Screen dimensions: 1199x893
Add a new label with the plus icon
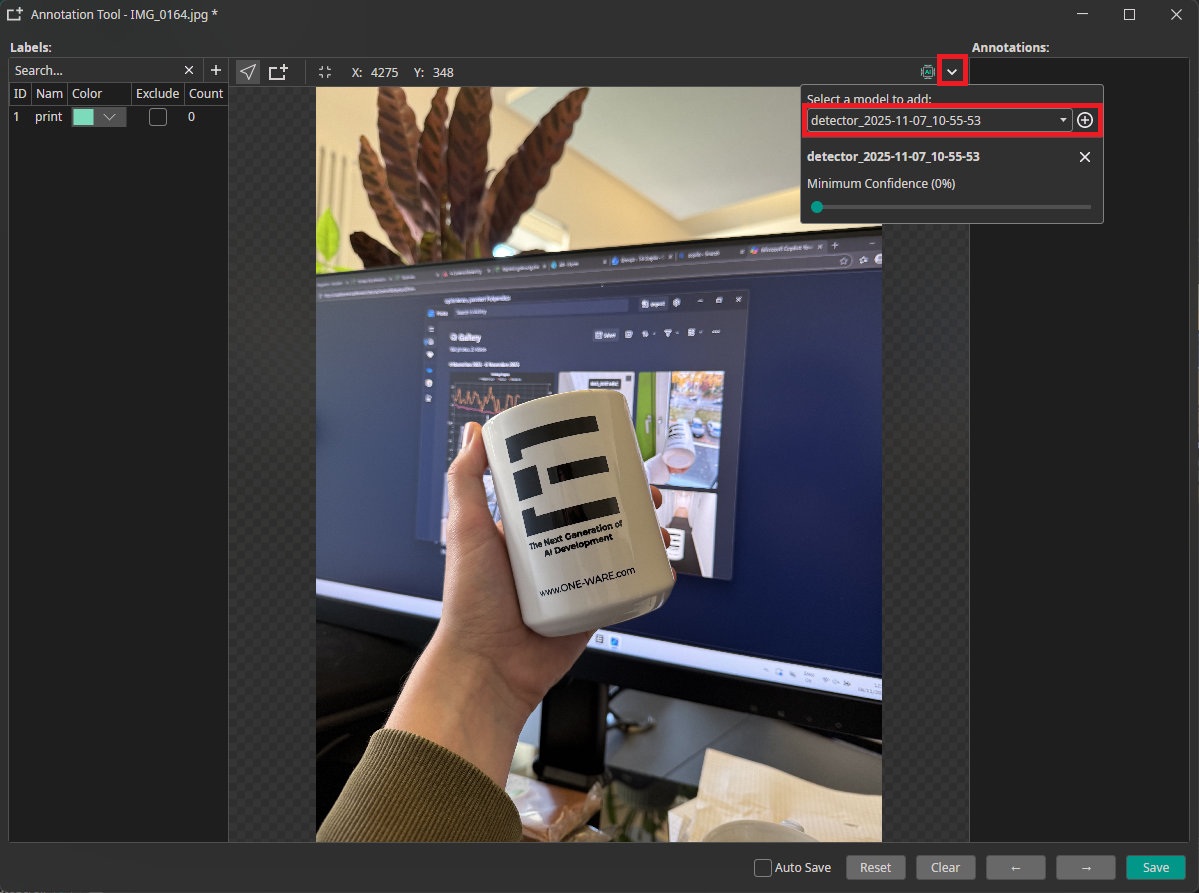215,70
